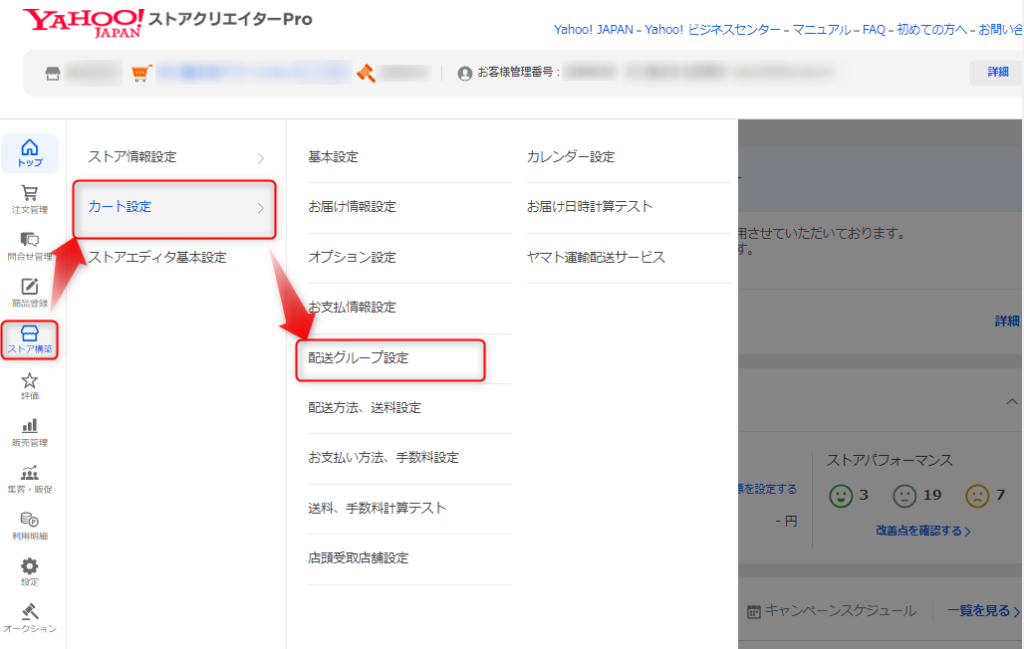Select ストアエディタ基本設定 menu item
The width and height of the screenshot is (1024, 649).
click(x=157, y=257)
